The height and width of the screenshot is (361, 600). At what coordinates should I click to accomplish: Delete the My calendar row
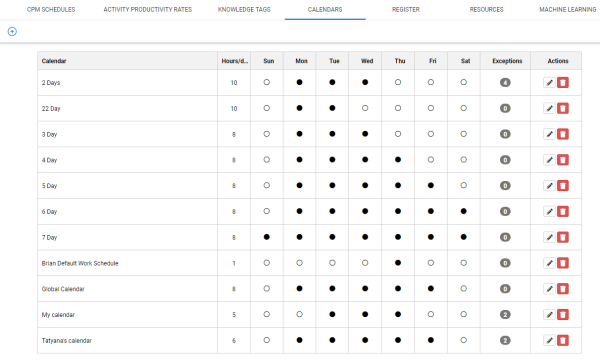tap(563, 315)
